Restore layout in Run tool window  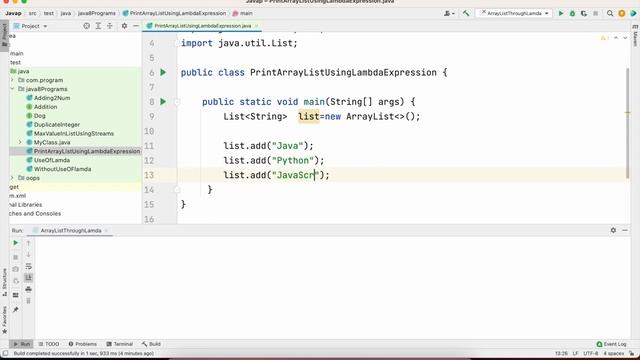(16, 295)
